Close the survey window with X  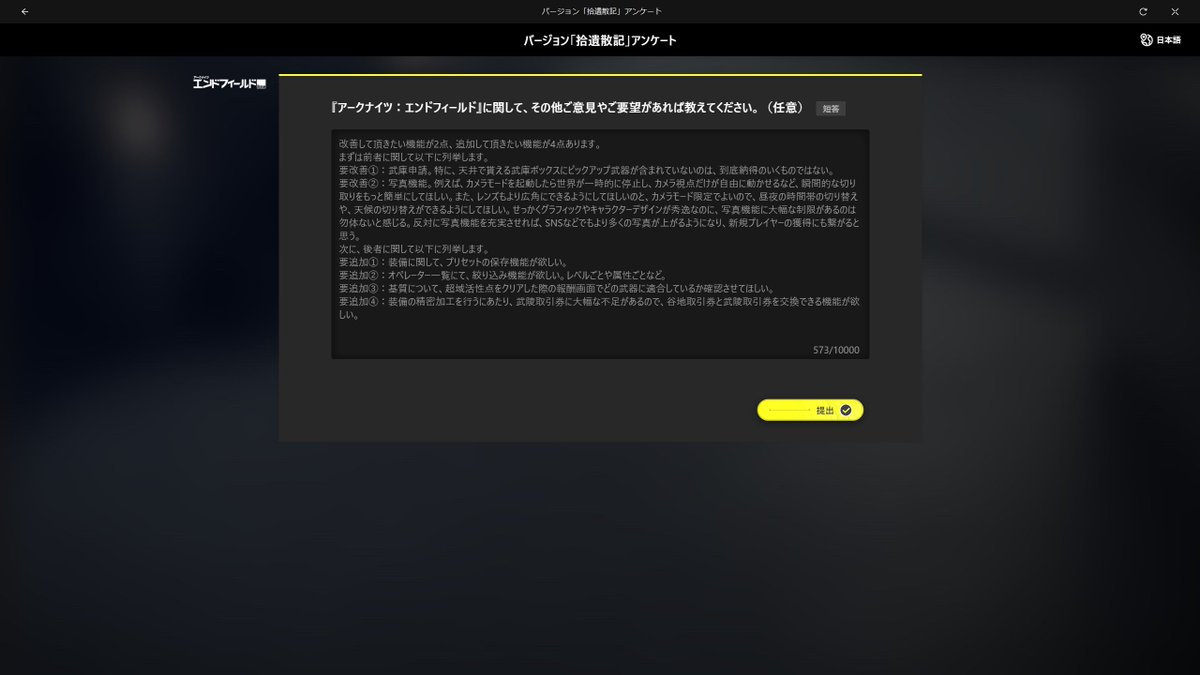click(1176, 11)
